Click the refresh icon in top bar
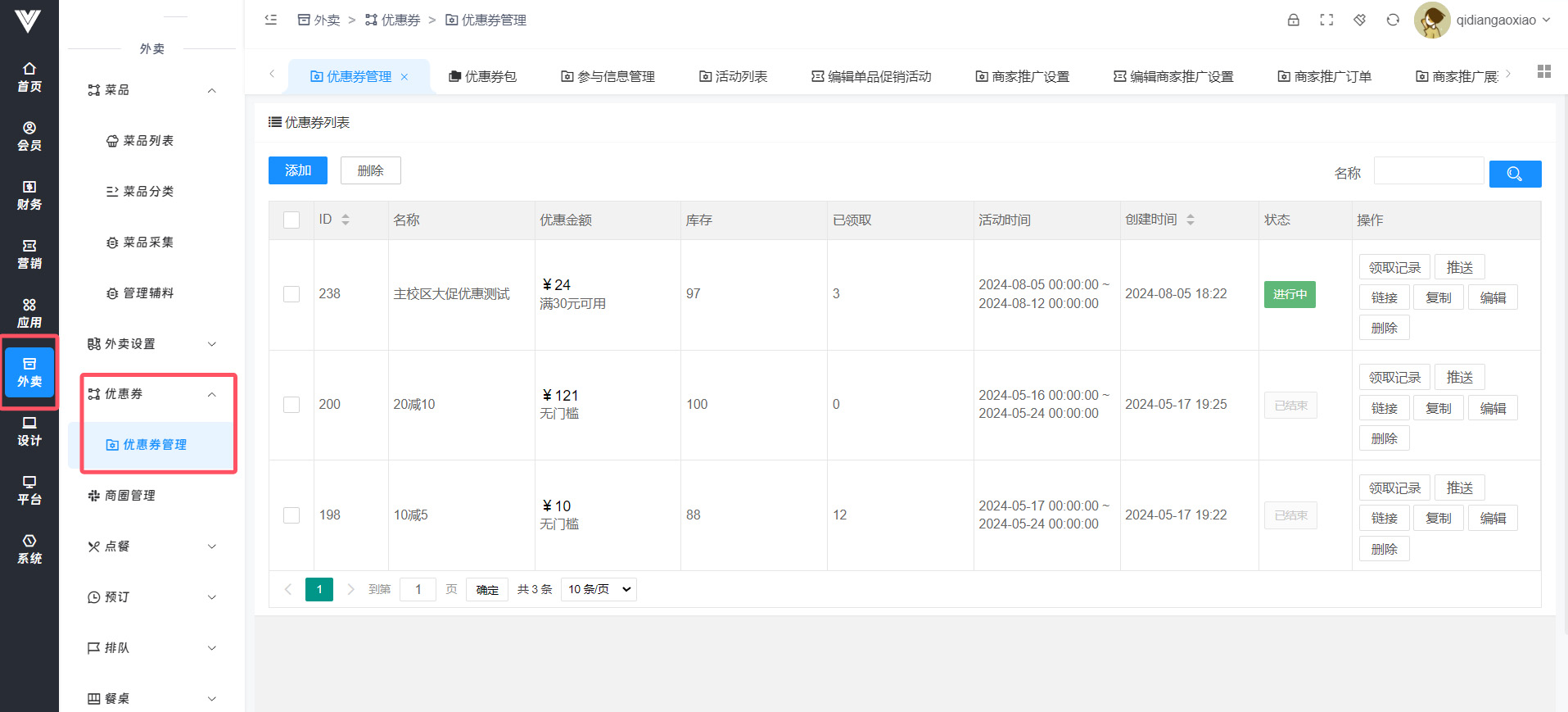Screen dimensions: 1568x712 coord(1393,20)
